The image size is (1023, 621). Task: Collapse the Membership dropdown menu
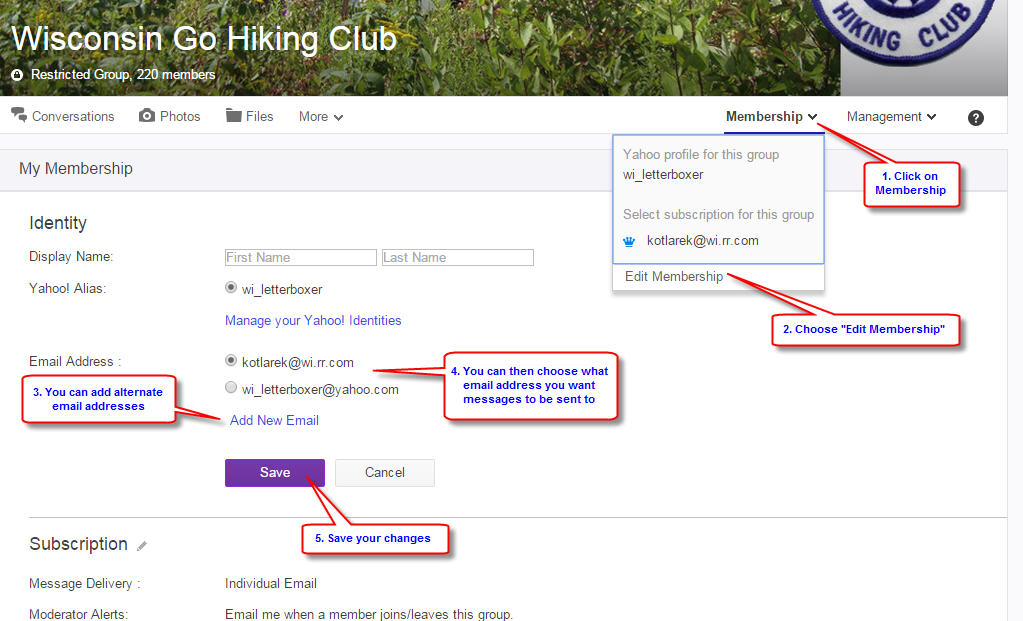pos(771,117)
